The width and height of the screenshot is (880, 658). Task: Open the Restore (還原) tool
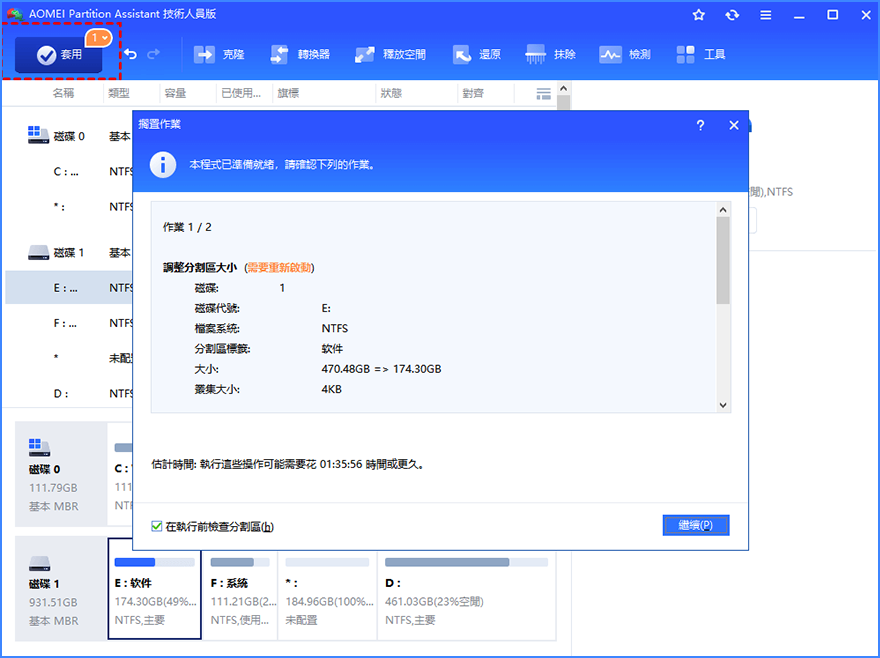pyautogui.click(x=476, y=54)
